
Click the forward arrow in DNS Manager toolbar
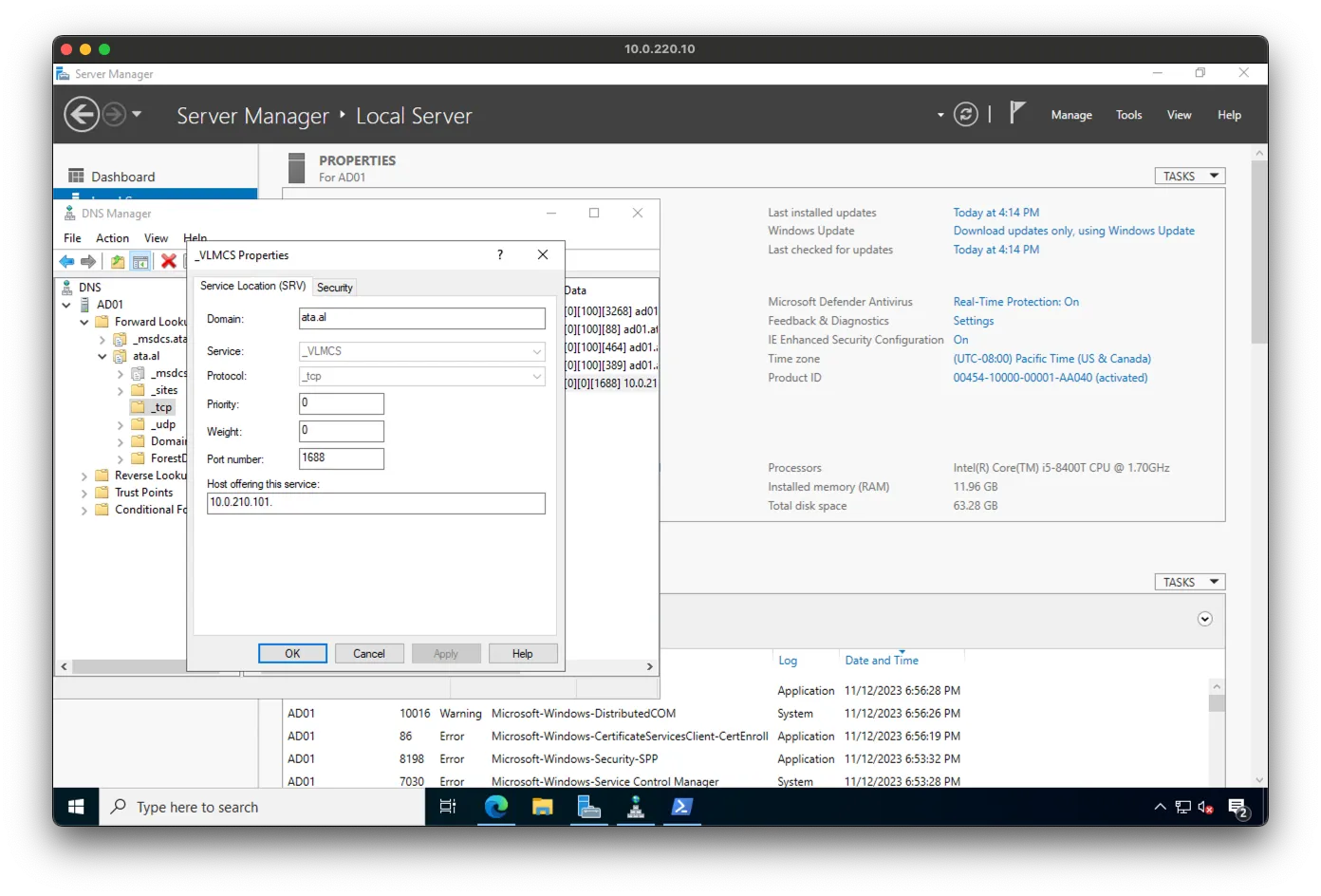[88, 262]
